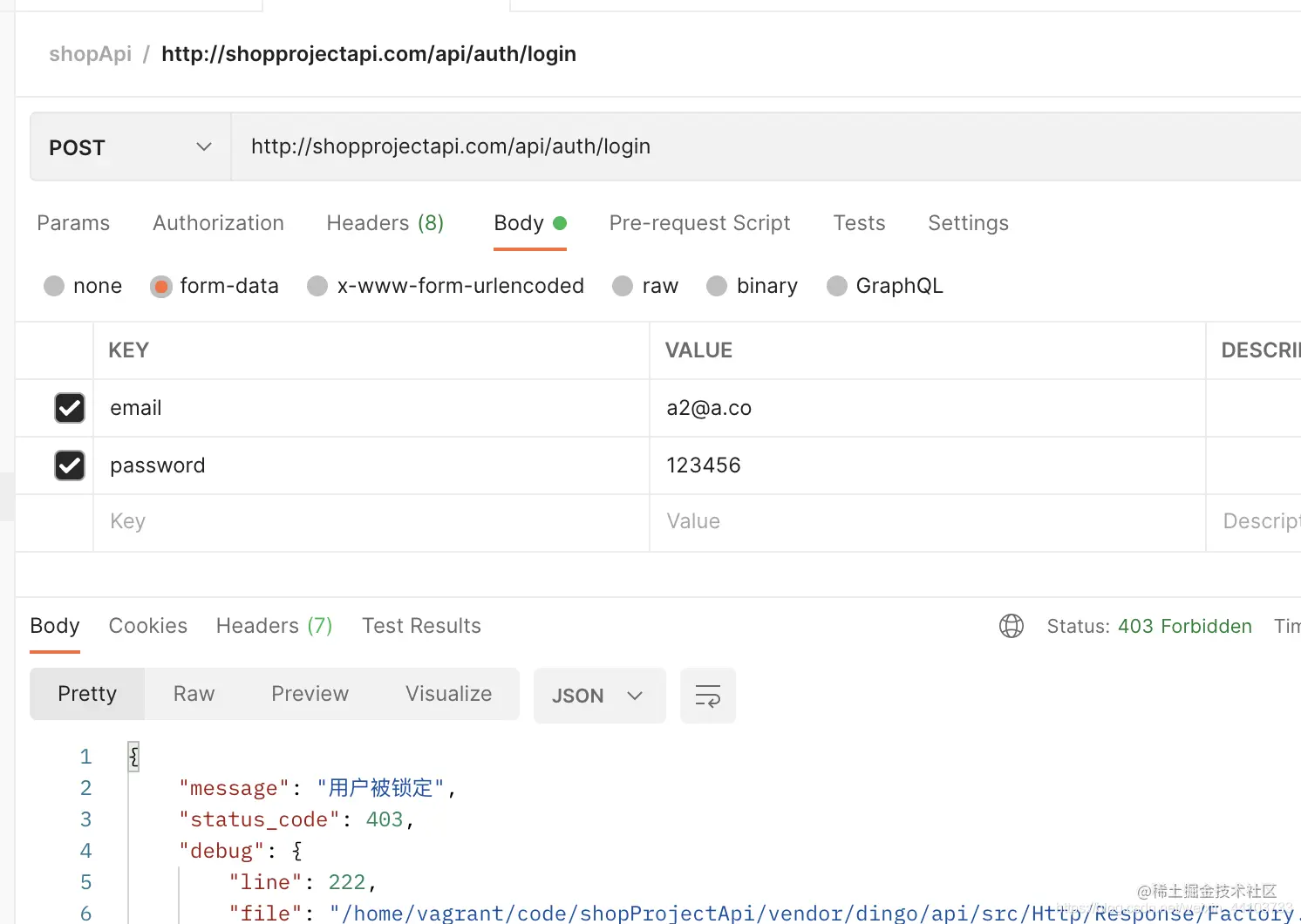Collapse the "debug" object on line 4
1301x924 pixels.
296,851
